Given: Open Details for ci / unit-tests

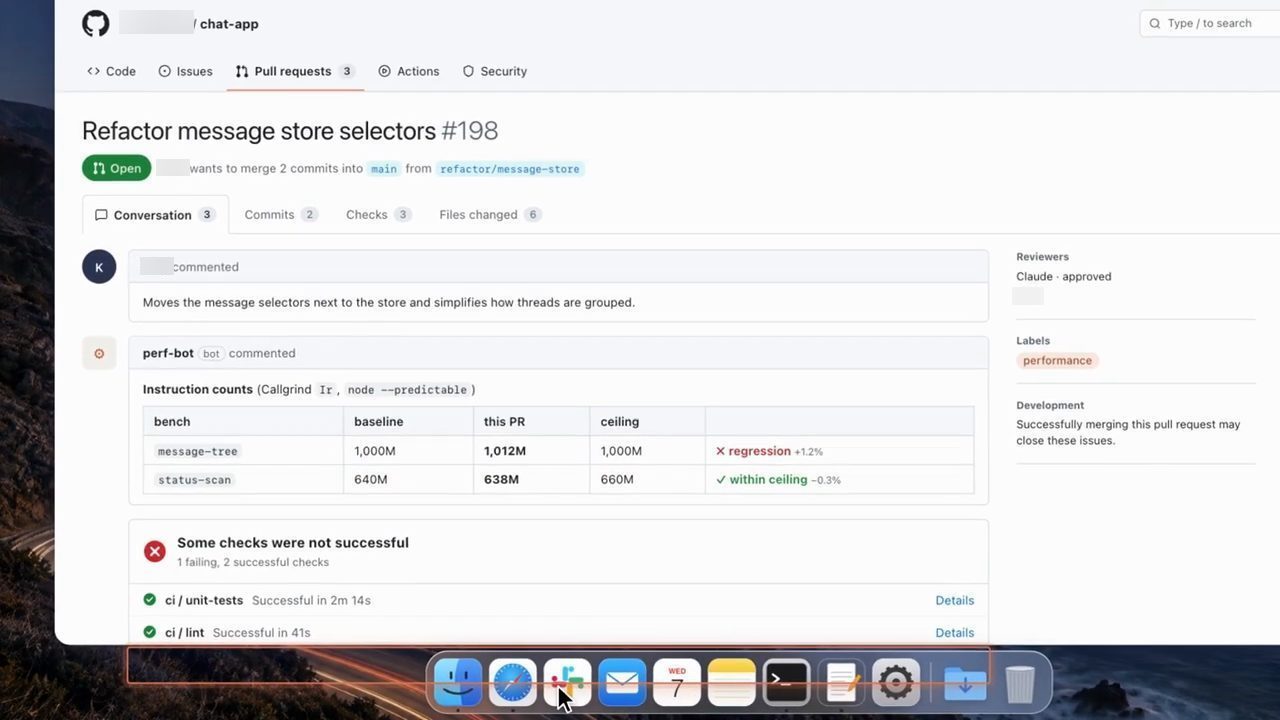Looking at the screenshot, I should pyautogui.click(x=954, y=600).
